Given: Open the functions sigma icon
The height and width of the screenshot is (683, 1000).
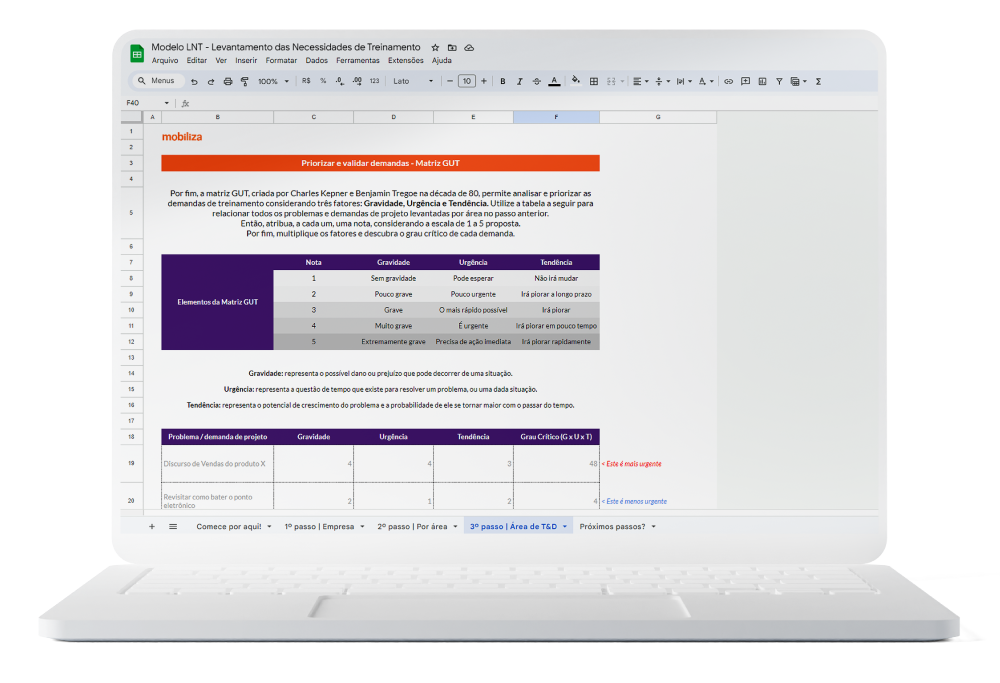Looking at the screenshot, I should (x=818, y=82).
